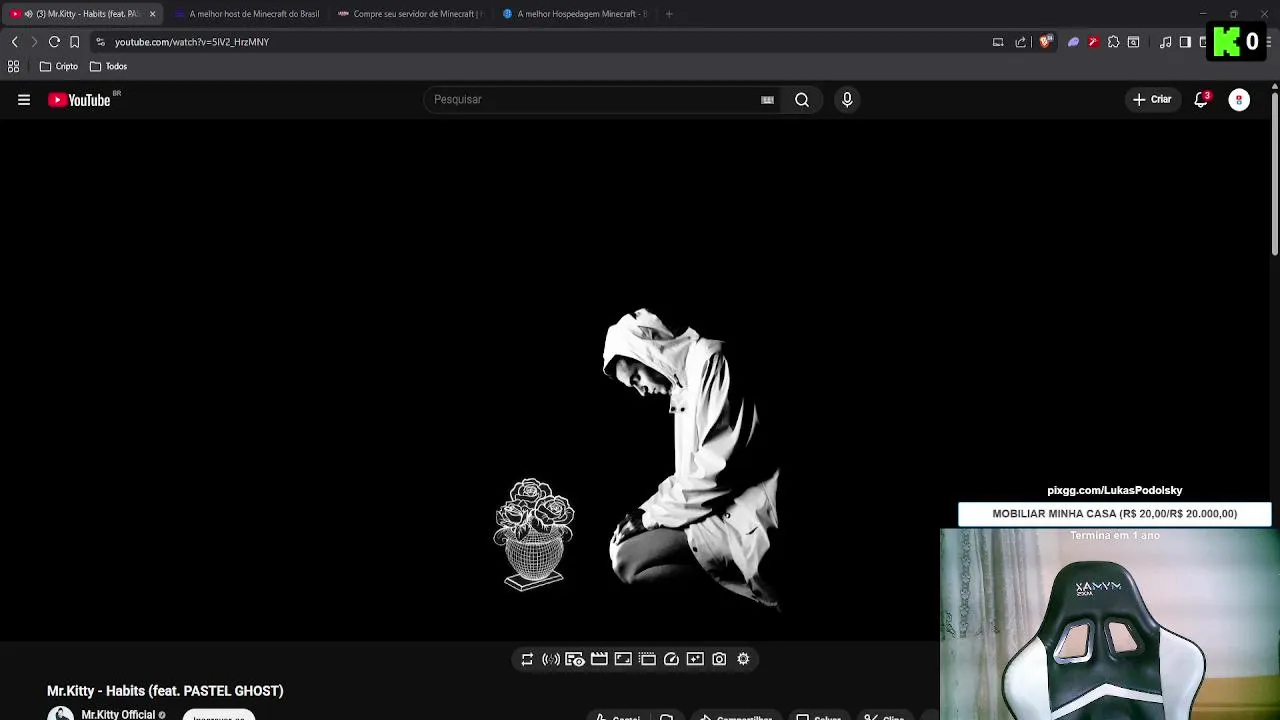Open the purple leaf extension icon
1280x720 pixels.
(x=1073, y=42)
